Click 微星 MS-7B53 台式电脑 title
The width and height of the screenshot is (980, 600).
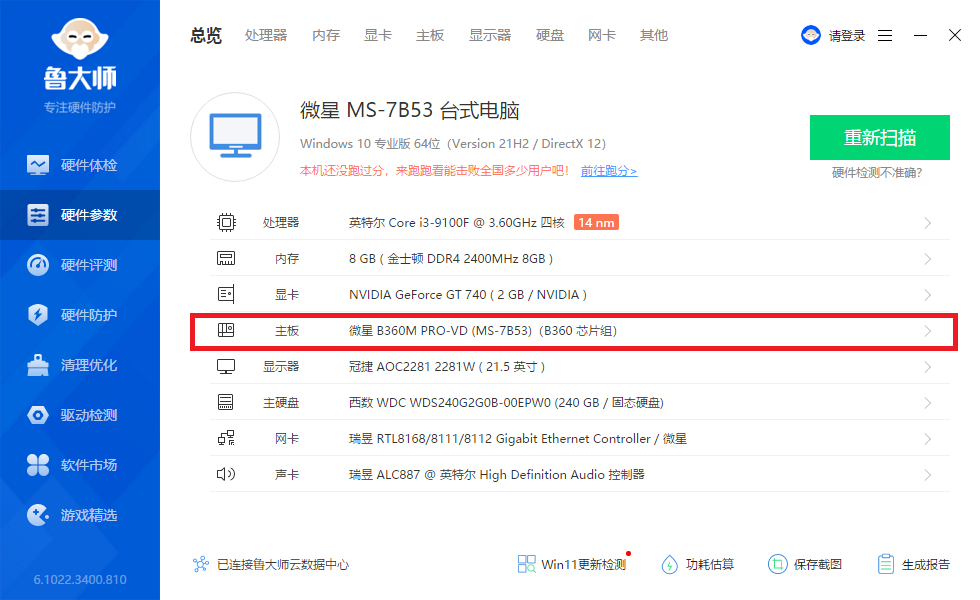pos(409,111)
